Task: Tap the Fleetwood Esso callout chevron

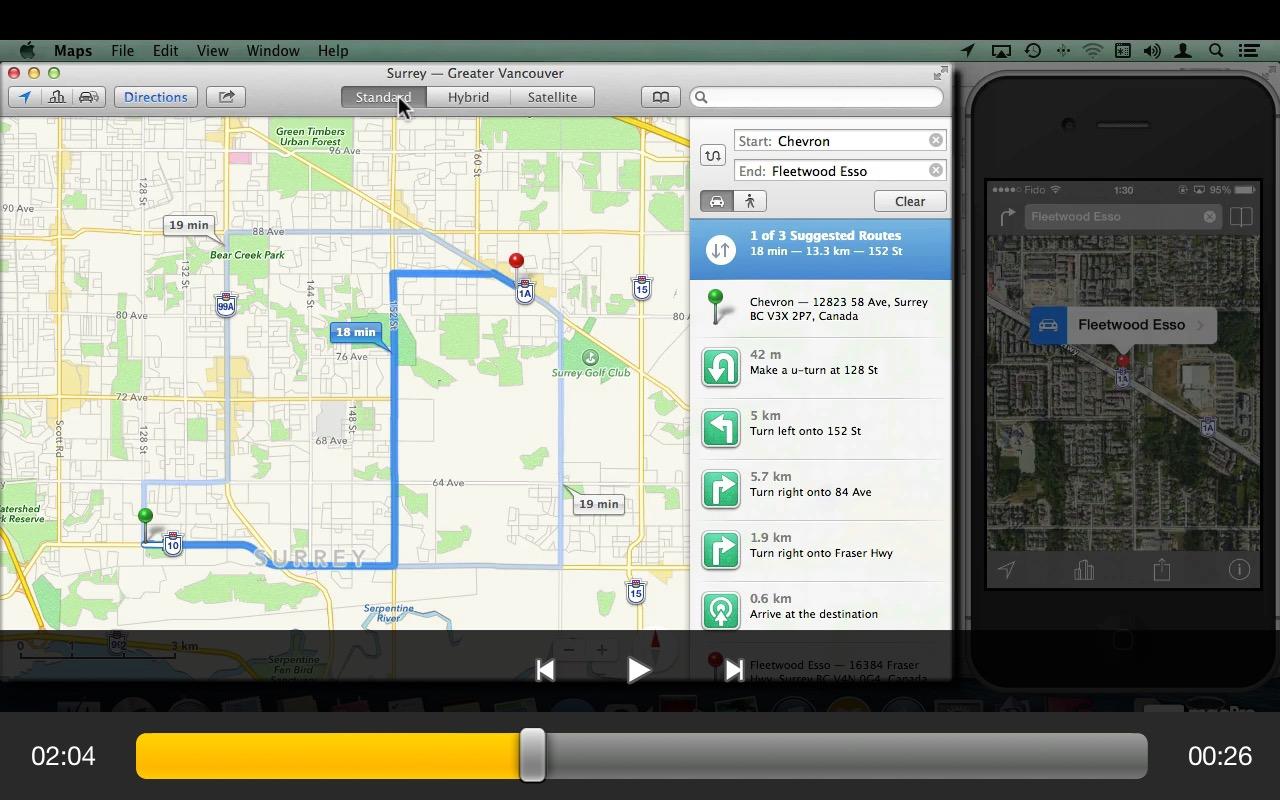Action: 1200,325
